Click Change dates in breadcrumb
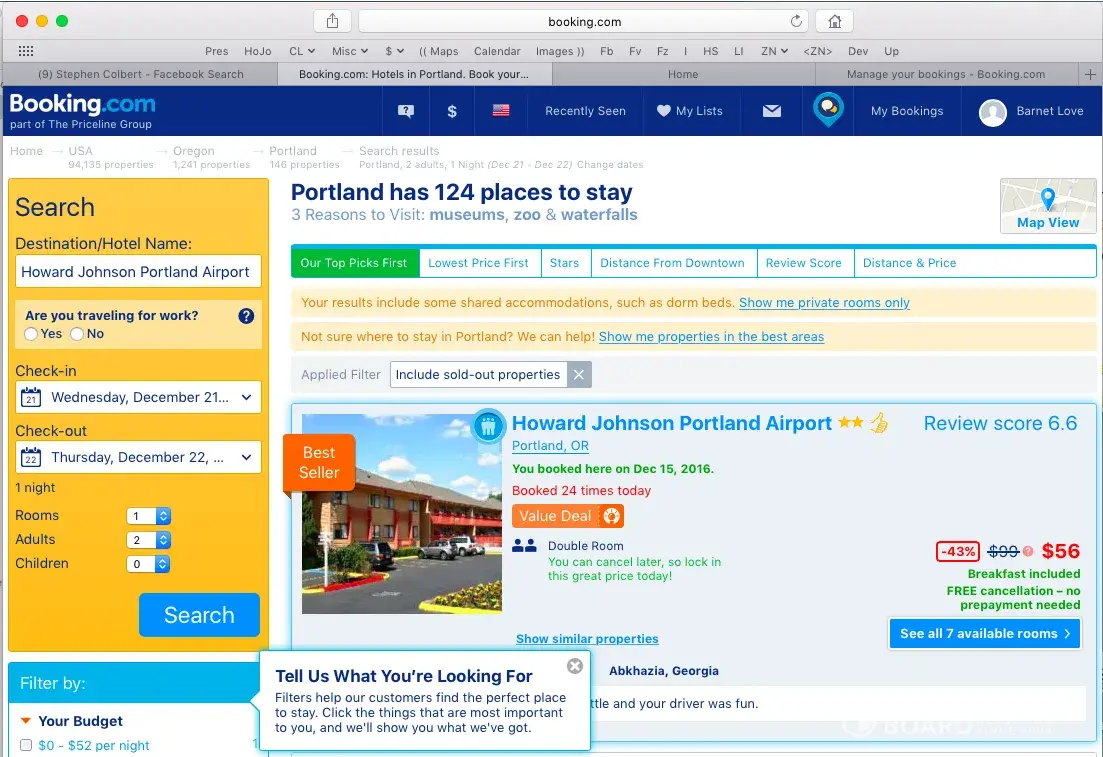The height and width of the screenshot is (757, 1103). 610,165
